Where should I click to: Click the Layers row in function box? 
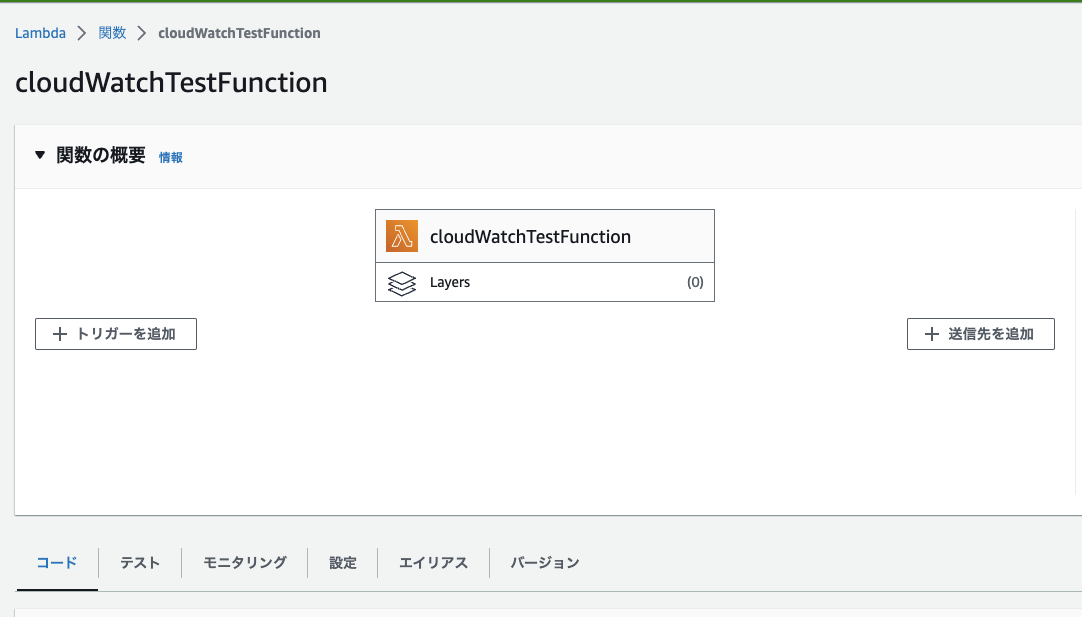(545, 282)
